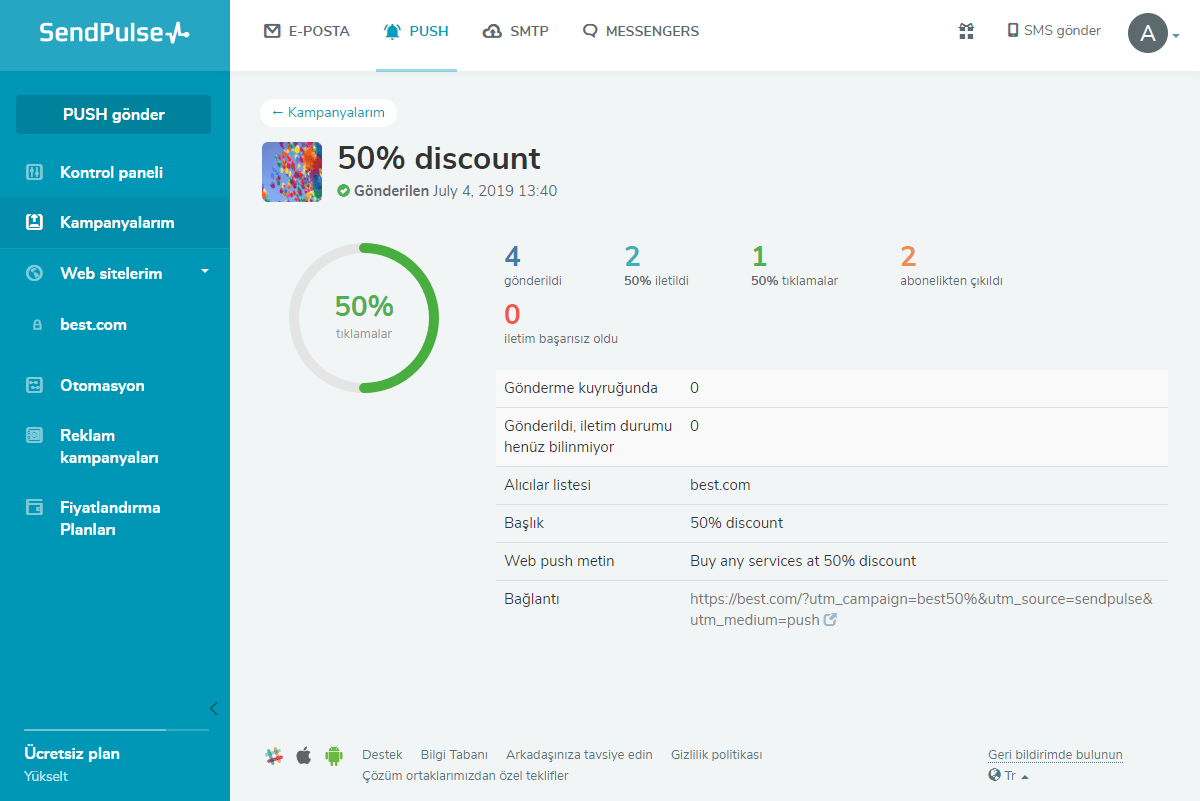Screen dimensions: 1200x801
Task: Collapse the sidebar with chevron arrow
Action: (x=213, y=709)
